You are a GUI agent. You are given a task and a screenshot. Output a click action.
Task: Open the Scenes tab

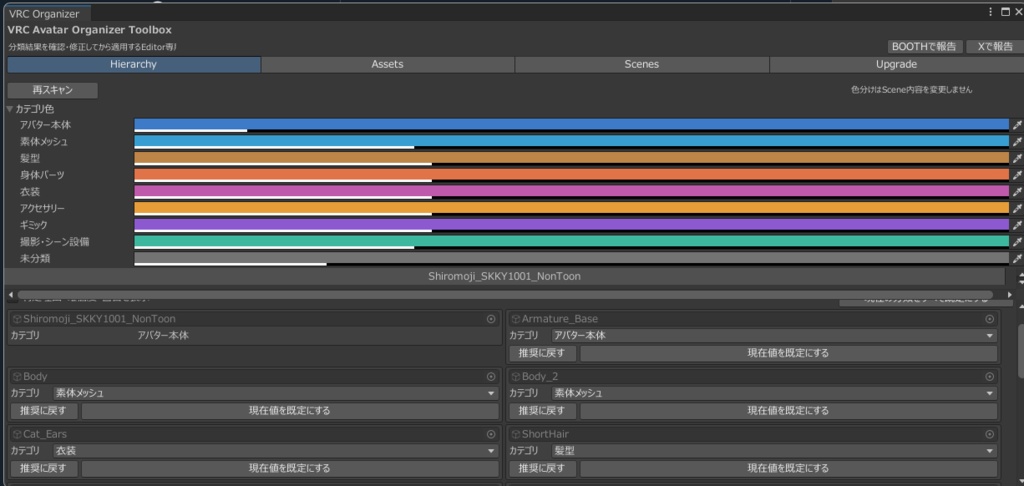coord(641,65)
